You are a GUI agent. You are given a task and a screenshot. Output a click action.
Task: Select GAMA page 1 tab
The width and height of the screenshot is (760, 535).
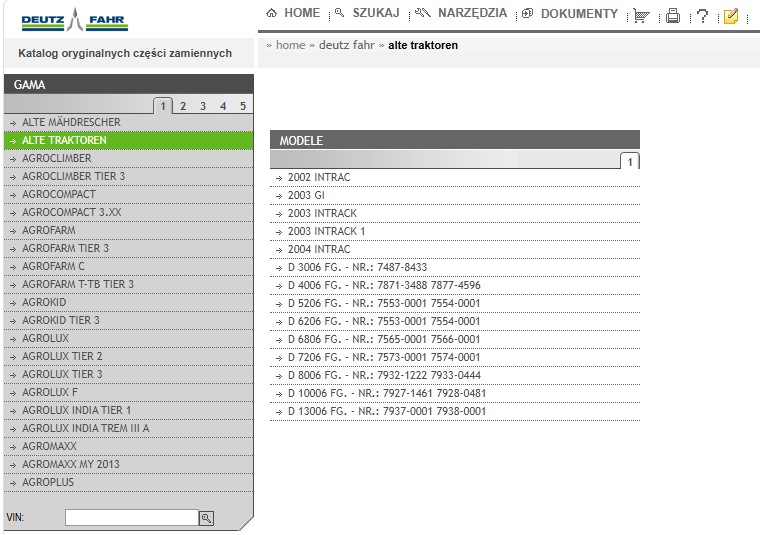point(163,106)
